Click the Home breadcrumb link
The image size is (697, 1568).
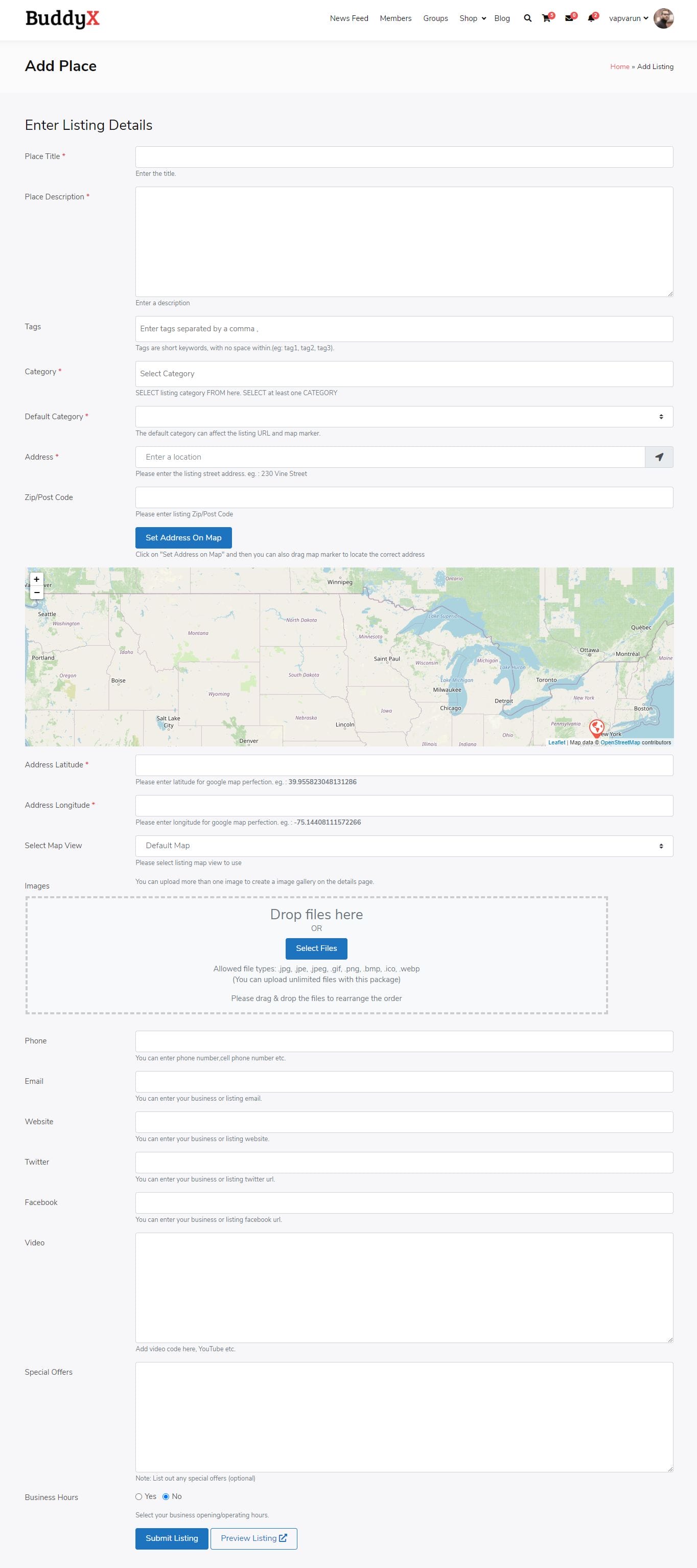pyautogui.click(x=619, y=67)
